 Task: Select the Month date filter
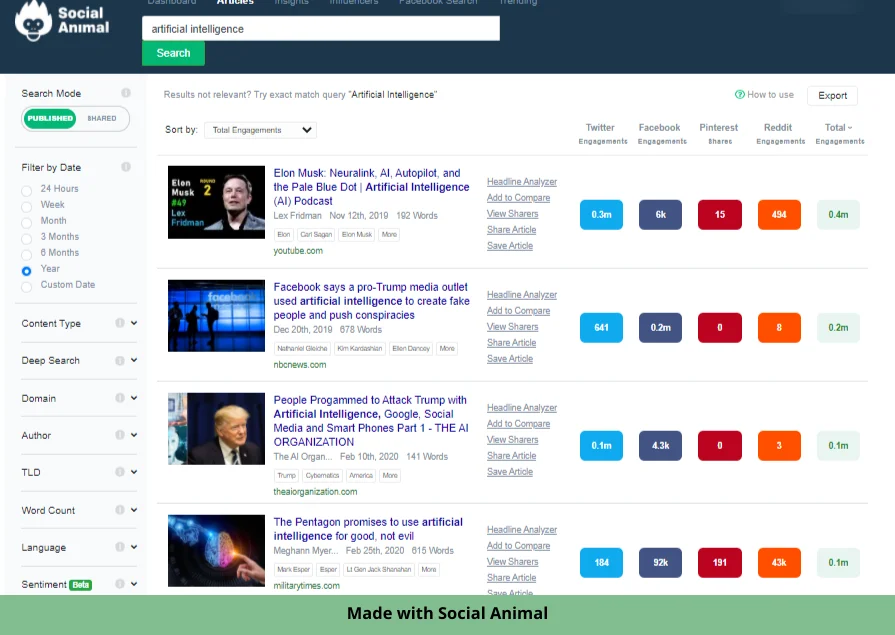pyautogui.click(x=26, y=222)
